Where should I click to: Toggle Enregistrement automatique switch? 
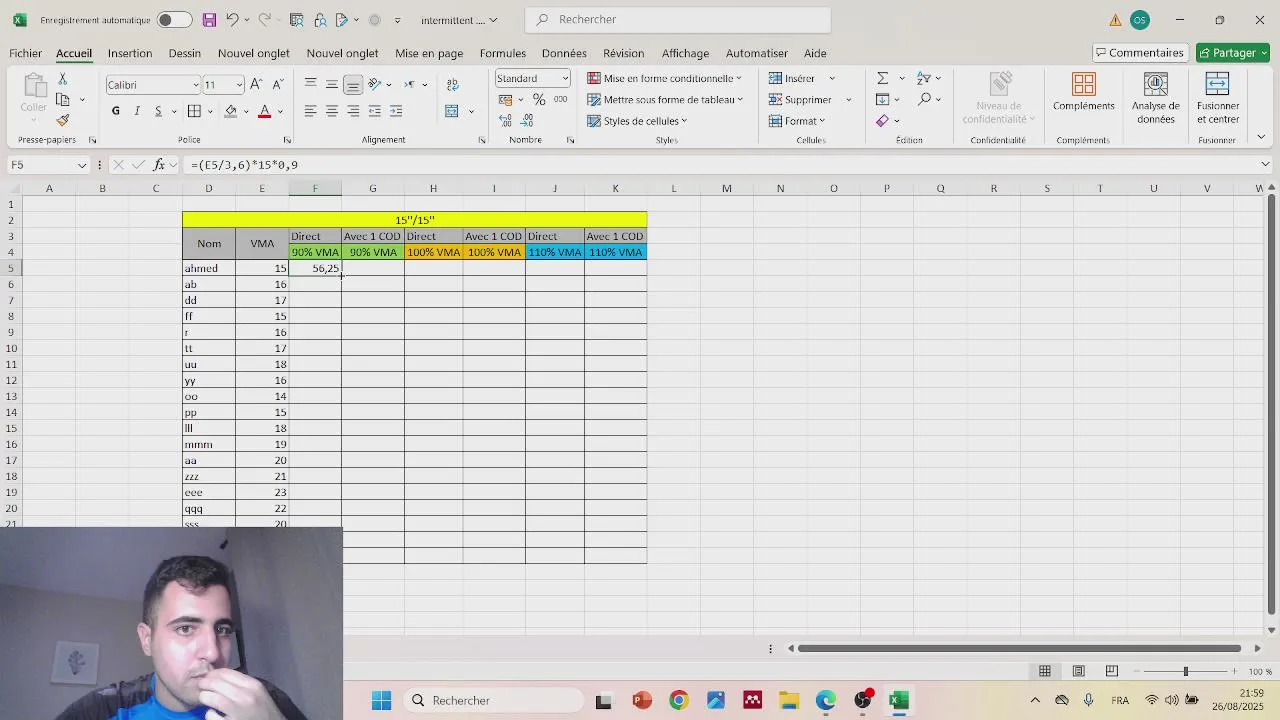(174, 20)
